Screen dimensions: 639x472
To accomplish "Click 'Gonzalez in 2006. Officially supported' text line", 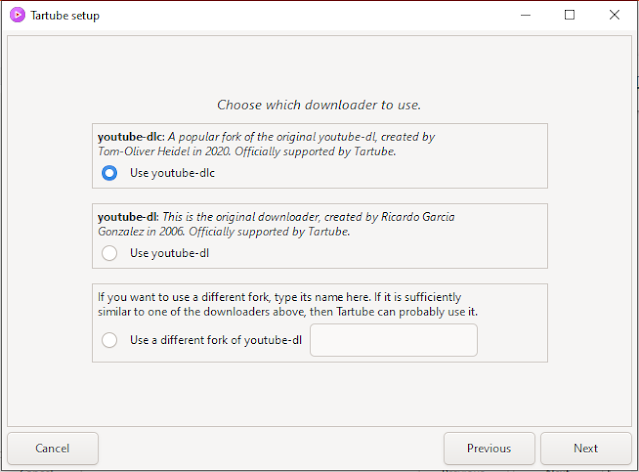I will 224,232.
